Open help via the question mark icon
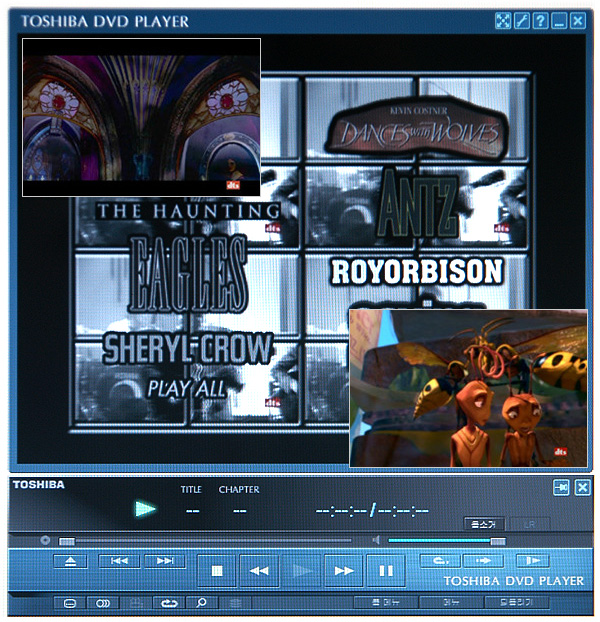The image size is (600, 622). tap(540, 21)
